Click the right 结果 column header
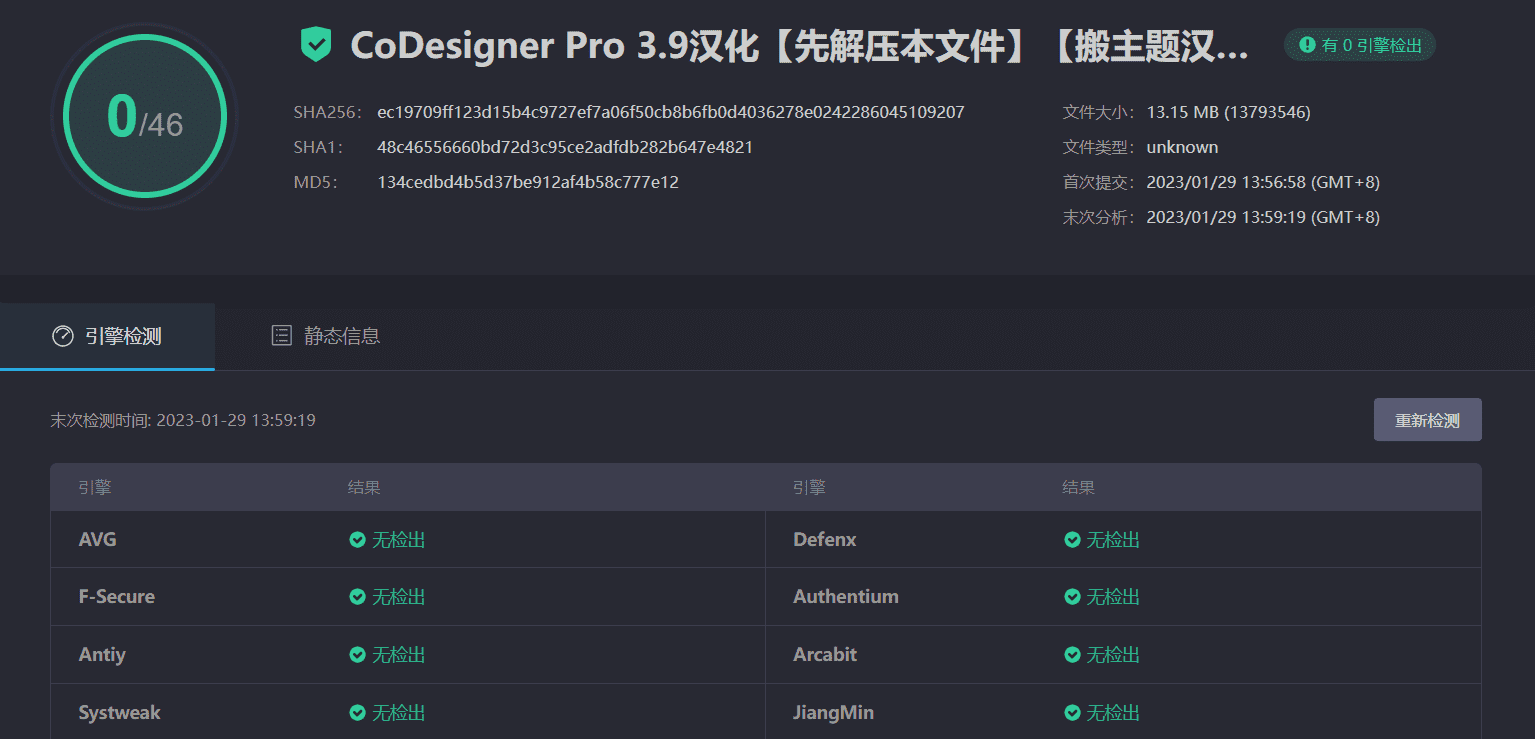 click(1078, 488)
